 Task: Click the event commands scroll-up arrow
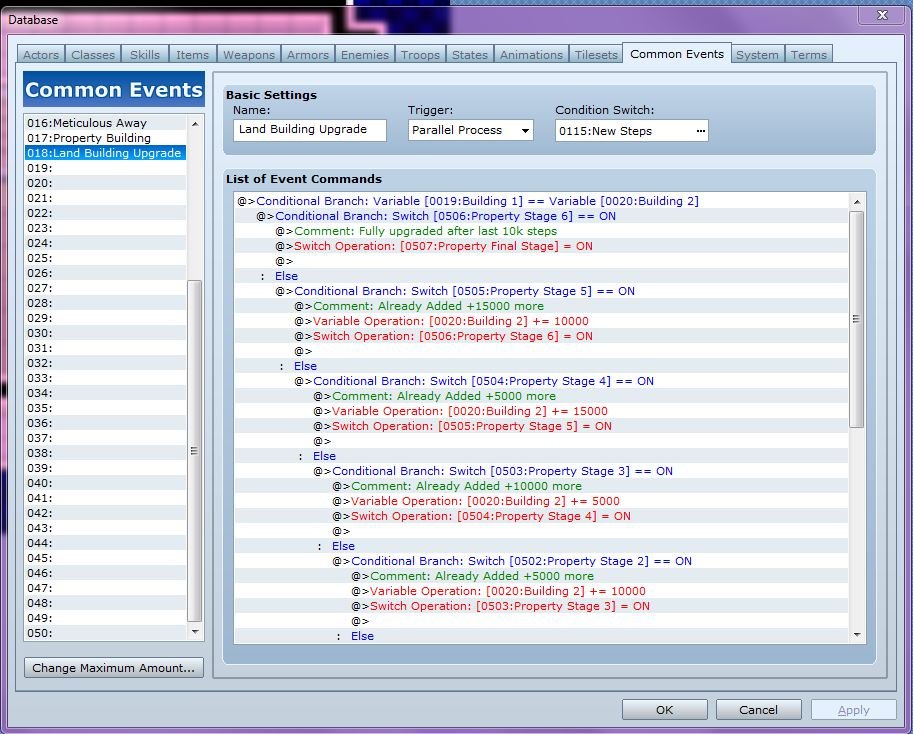click(x=857, y=201)
